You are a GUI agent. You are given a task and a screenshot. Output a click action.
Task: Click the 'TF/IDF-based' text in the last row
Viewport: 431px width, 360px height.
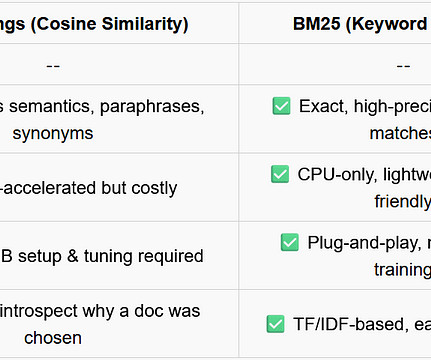(x=351, y=324)
